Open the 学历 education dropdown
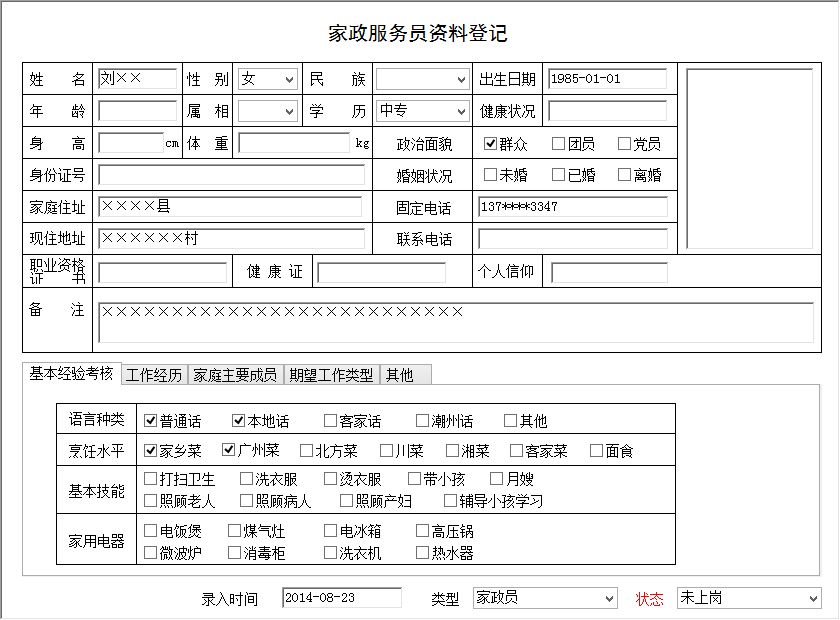The image size is (840, 620). coord(422,111)
